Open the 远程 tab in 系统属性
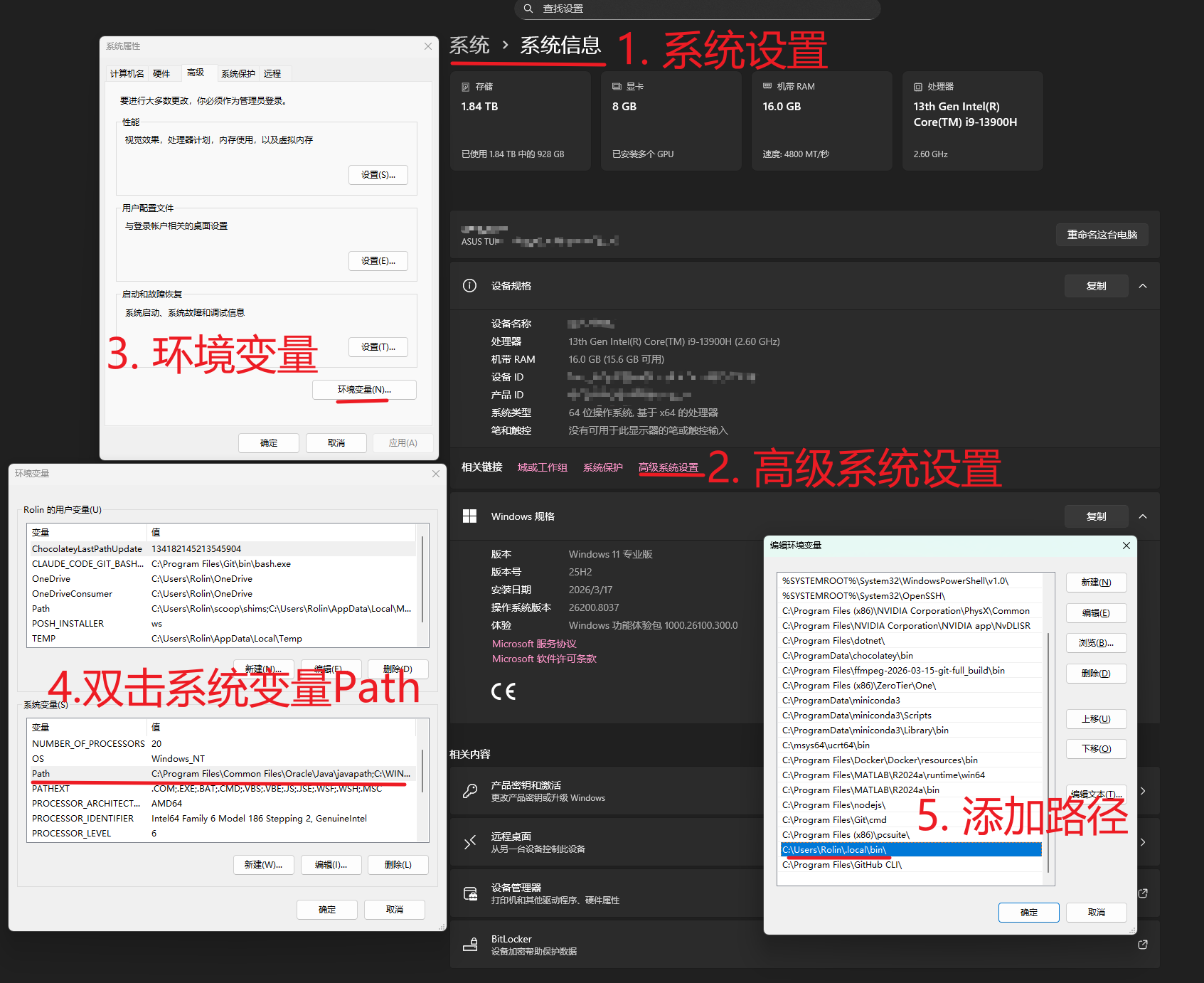Viewport: 1204px width, 983px height. [272, 74]
